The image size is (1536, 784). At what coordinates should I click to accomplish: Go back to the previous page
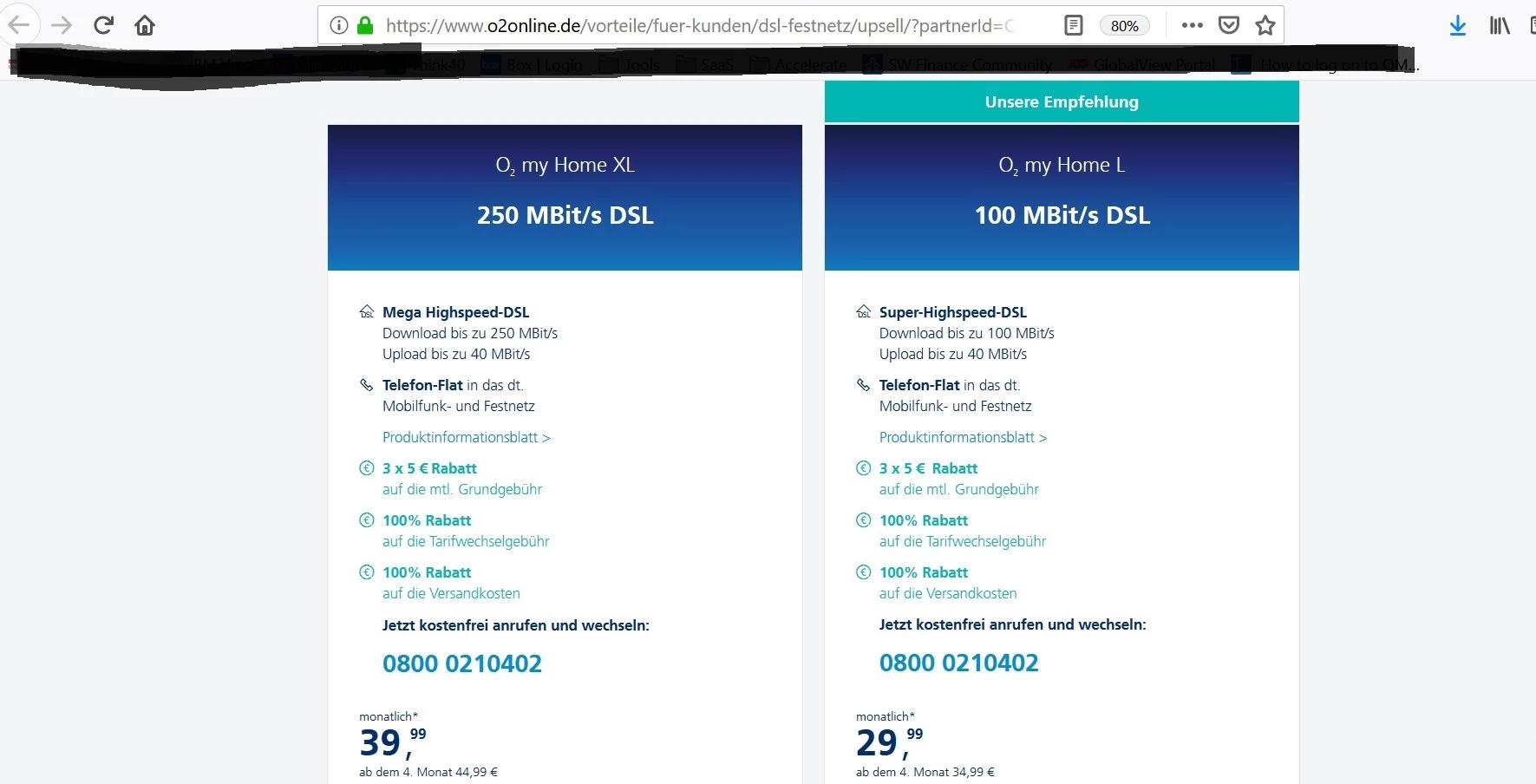coord(19,25)
